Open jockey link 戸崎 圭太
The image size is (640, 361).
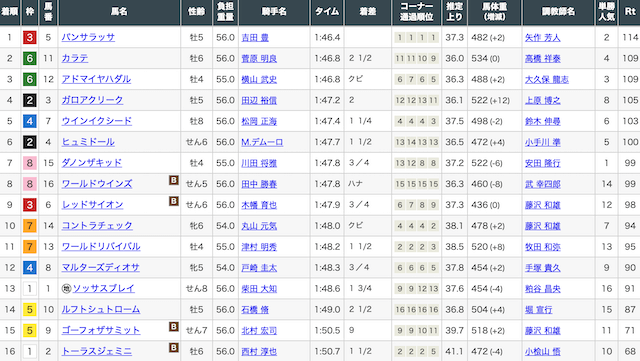[x=259, y=267]
